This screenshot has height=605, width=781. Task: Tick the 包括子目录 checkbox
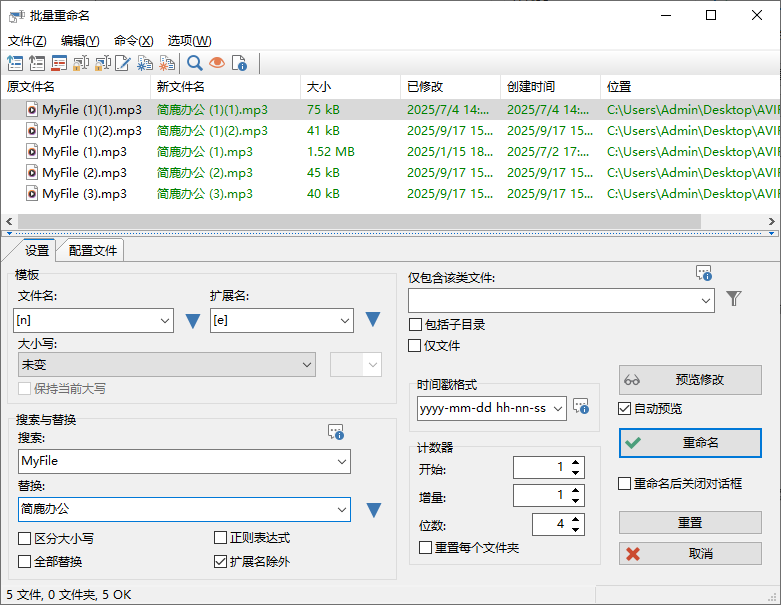click(x=415, y=324)
